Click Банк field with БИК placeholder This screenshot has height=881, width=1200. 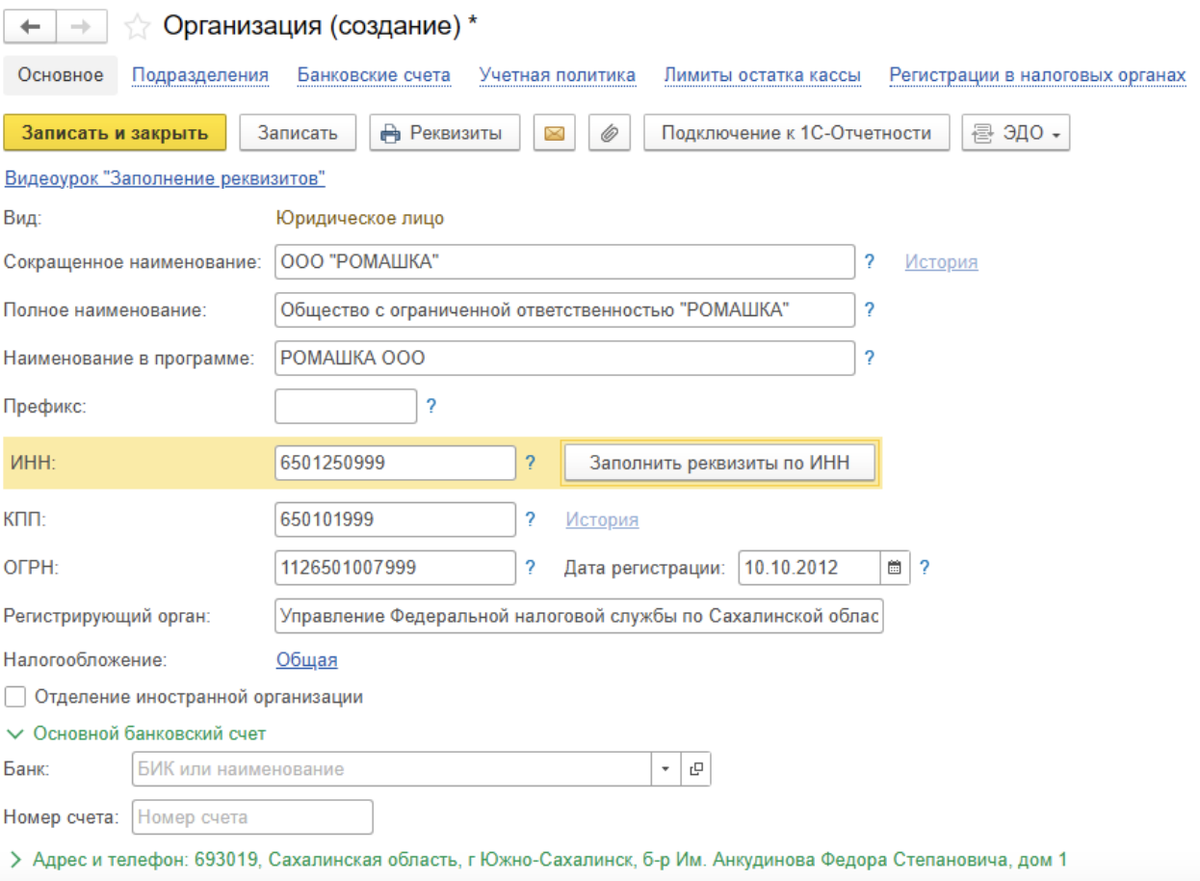pyautogui.click(x=392, y=769)
